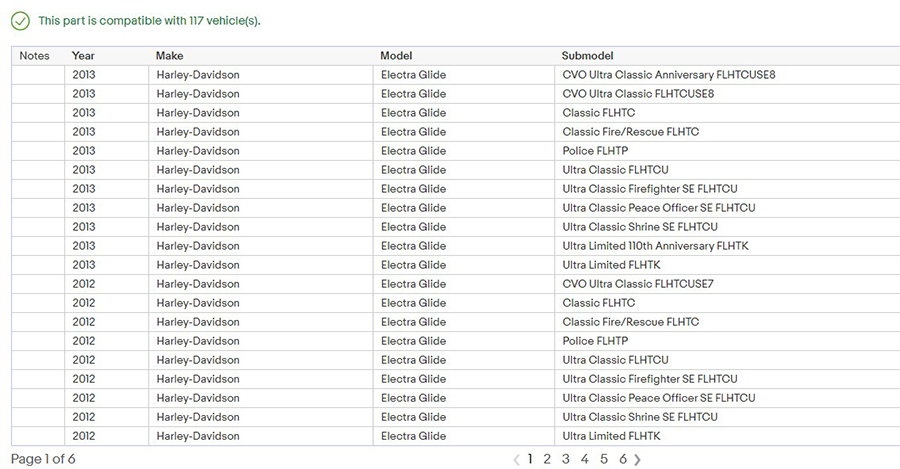Click the Model column header

click(x=396, y=56)
